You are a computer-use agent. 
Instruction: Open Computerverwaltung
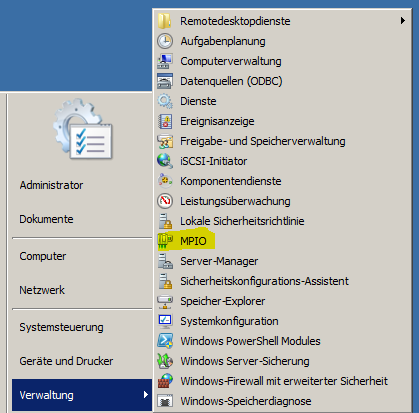282,61
